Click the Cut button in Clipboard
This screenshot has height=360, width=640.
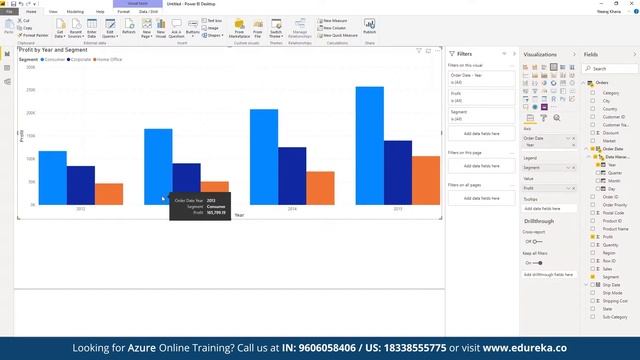[x=23, y=20]
